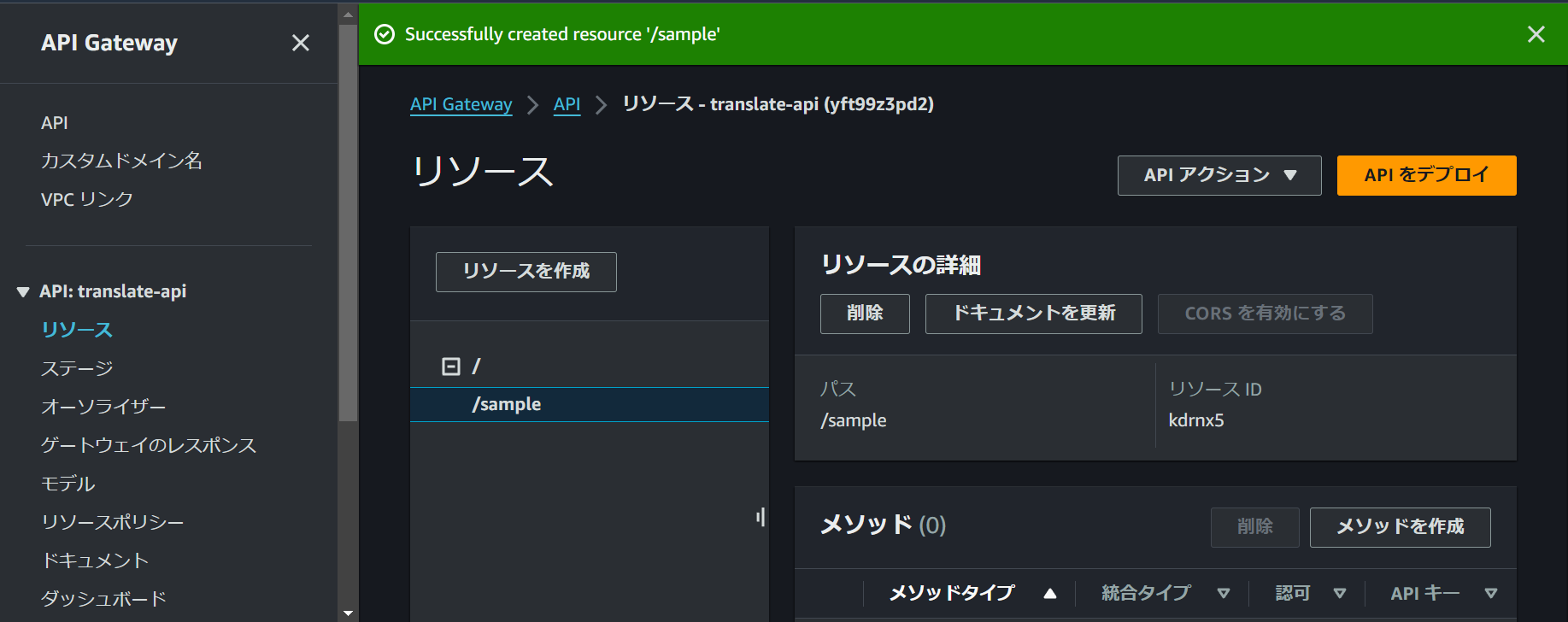The height and width of the screenshot is (622, 1568).
Task: Close the API Gateway side navigation panel
Action: [x=301, y=43]
